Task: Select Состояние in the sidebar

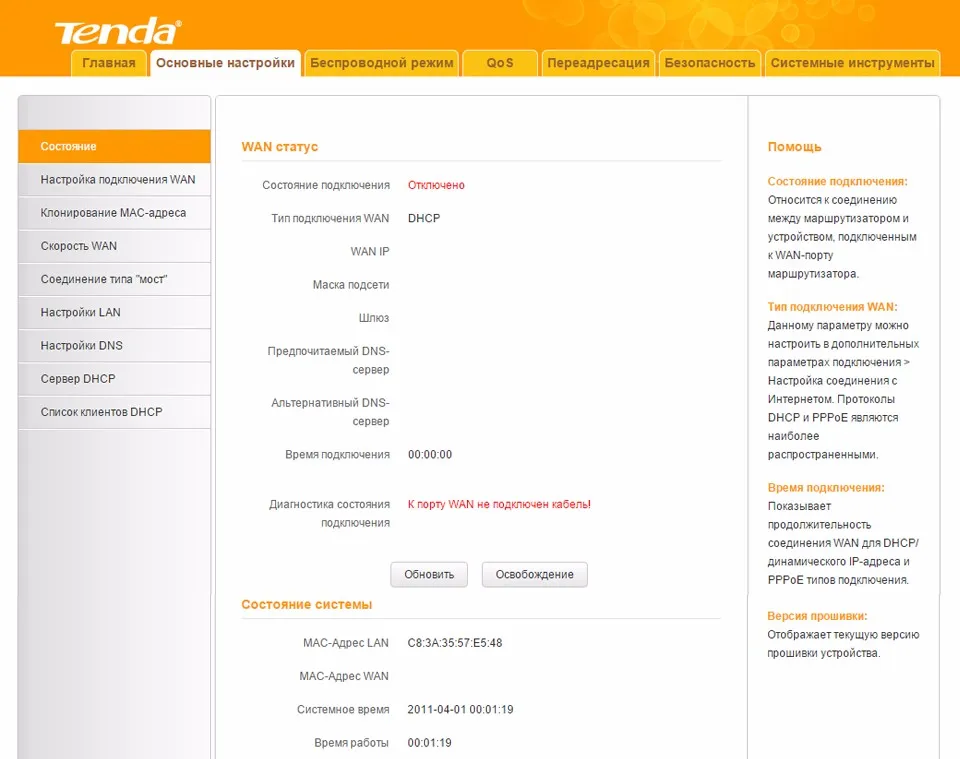Action: 114,146
